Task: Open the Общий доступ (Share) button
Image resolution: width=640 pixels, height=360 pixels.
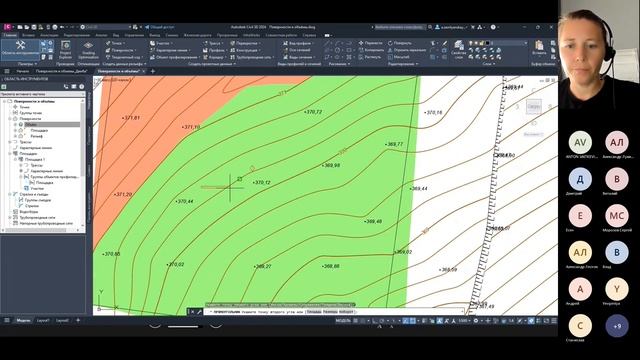Action: tap(160, 27)
